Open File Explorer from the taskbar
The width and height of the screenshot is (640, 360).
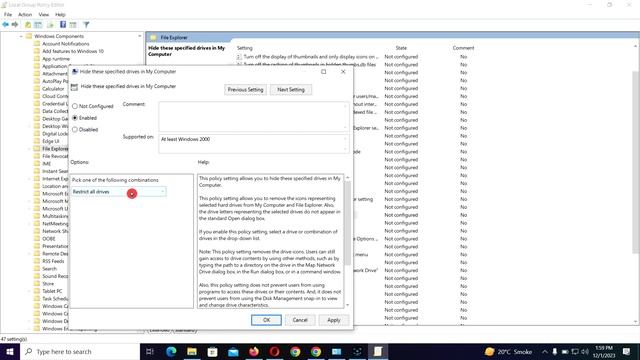tap(192, 351)
